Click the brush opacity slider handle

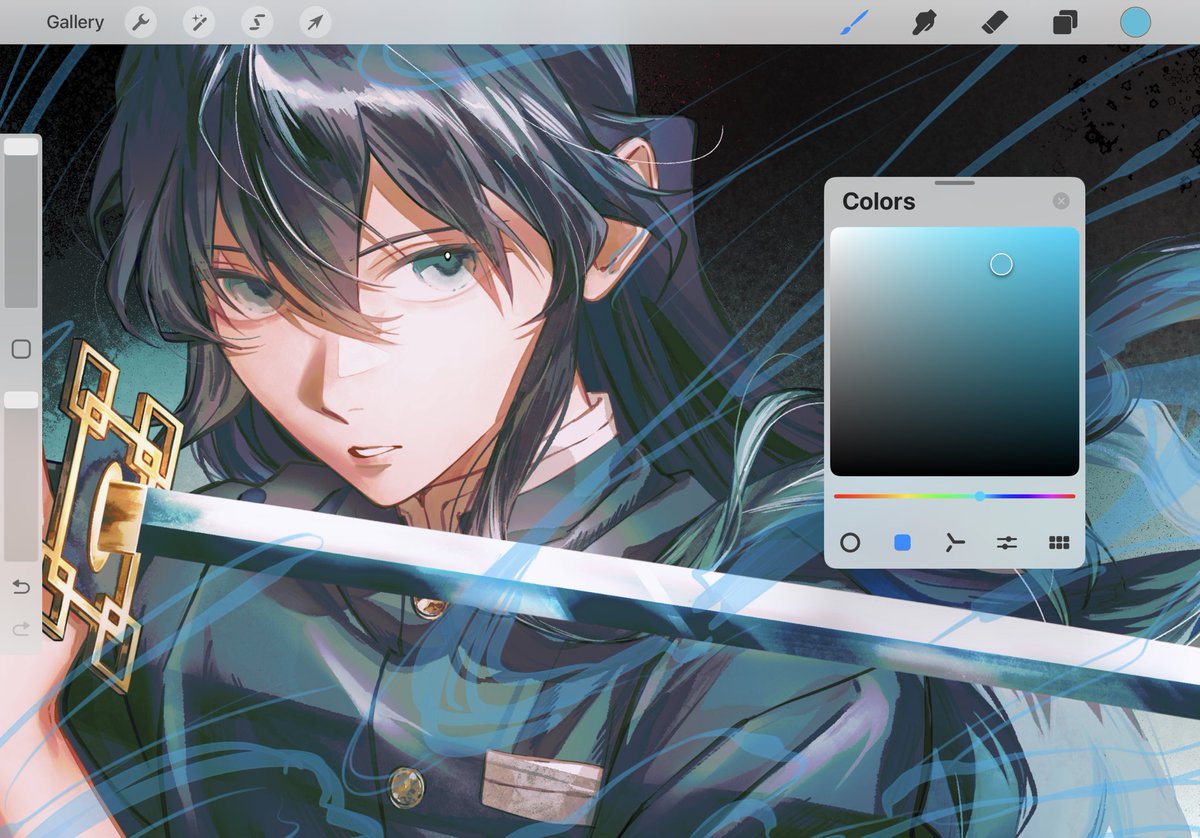click(21, 400)
